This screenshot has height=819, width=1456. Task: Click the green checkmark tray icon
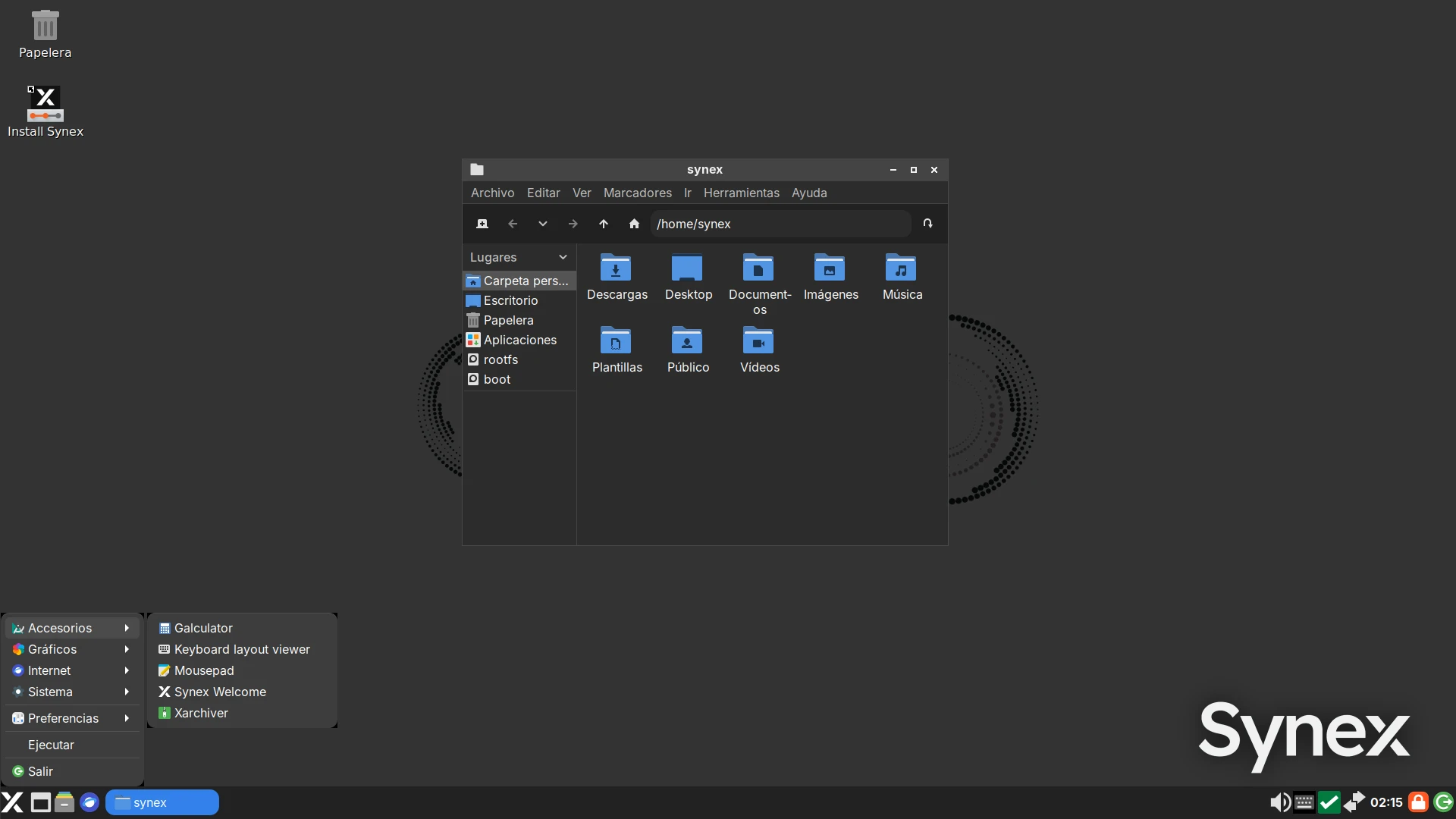coord(1329,802)
